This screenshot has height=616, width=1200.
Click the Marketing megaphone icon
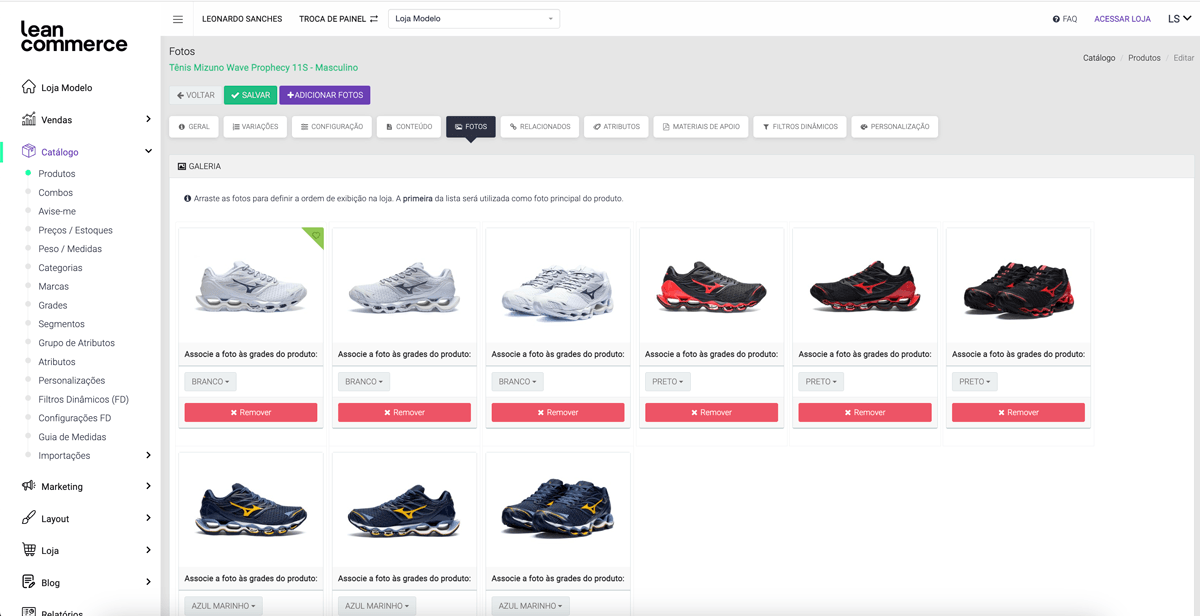pyautogui.click(x=29, y=486)
